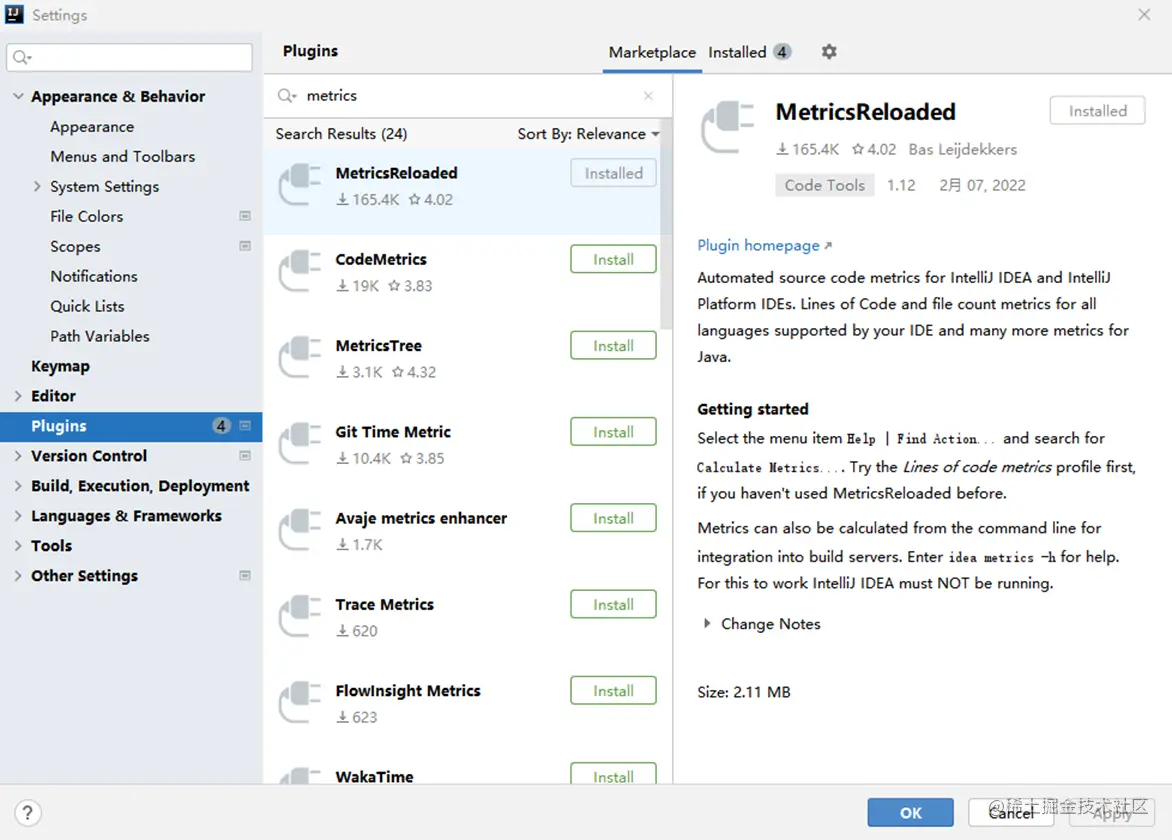1172x840 pixels.
Task: Click the Plugins updates badge showing 4
Action: 220,425
